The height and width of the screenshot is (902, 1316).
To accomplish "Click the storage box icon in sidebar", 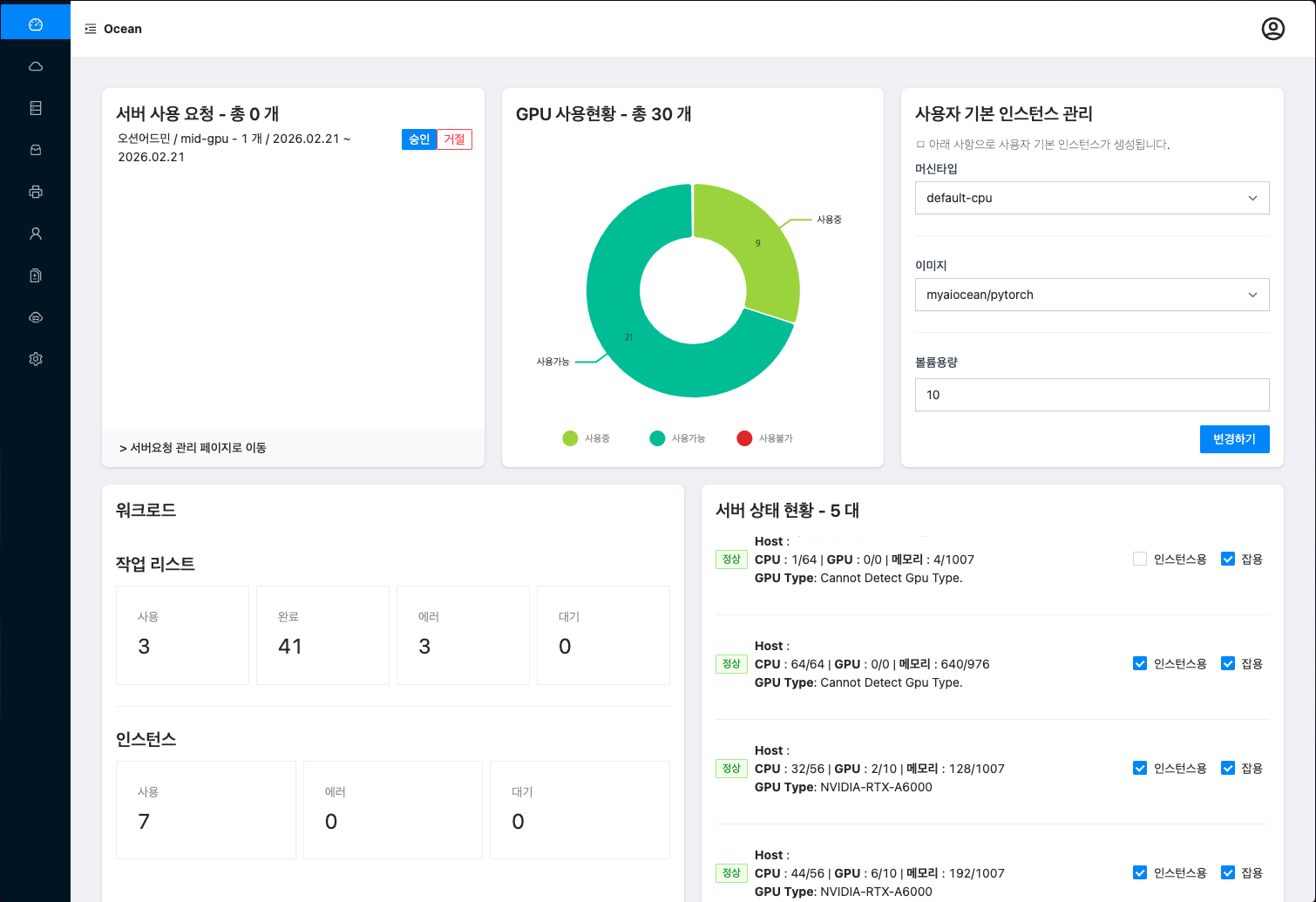I will (x=36, y=150).
